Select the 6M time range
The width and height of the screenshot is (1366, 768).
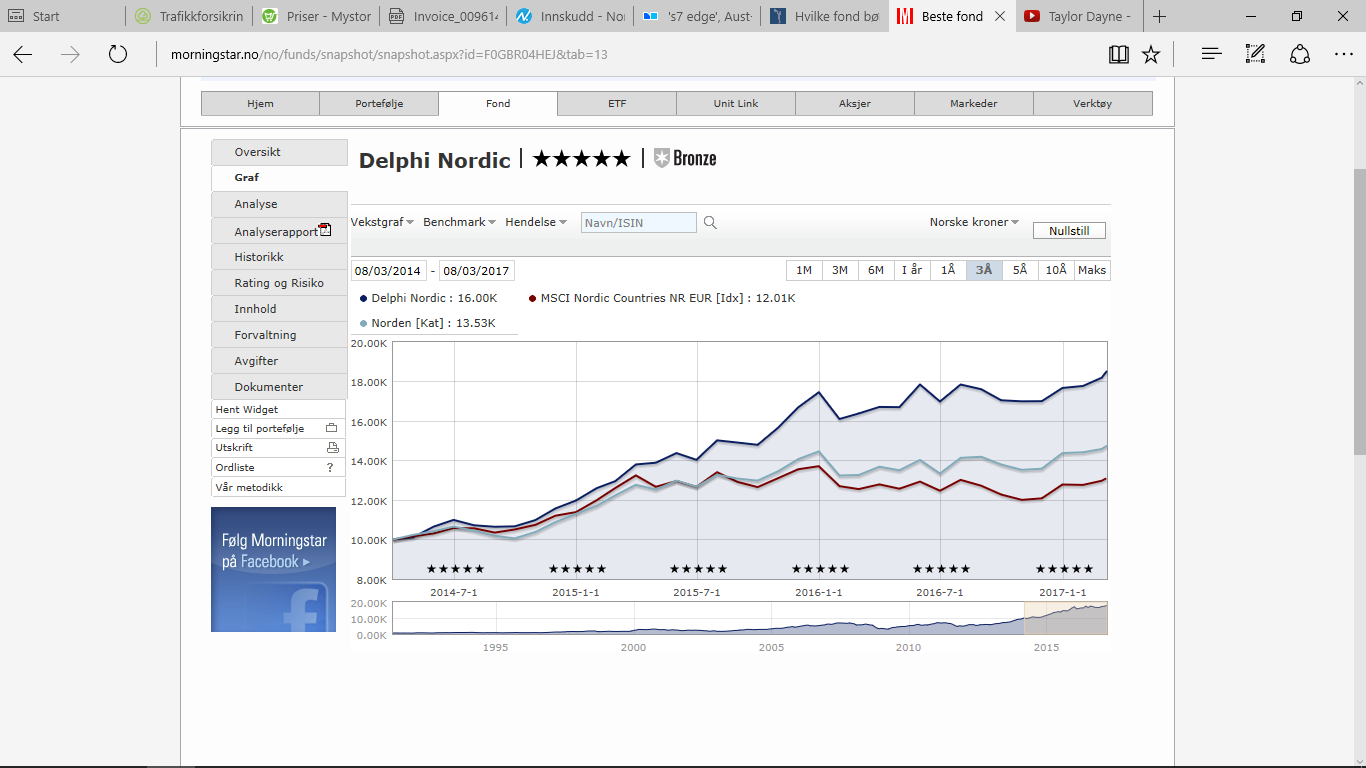pos(876,270)
